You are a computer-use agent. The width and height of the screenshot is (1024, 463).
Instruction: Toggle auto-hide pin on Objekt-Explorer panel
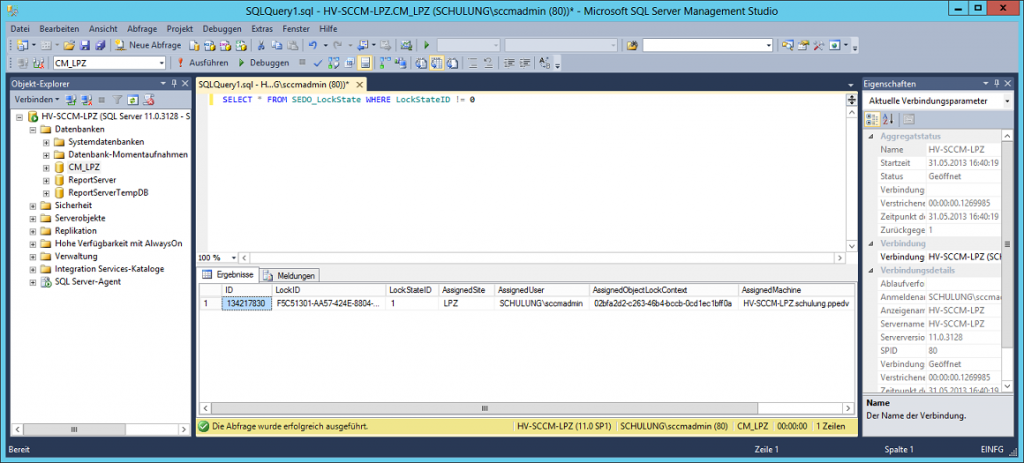pos(174,84)
